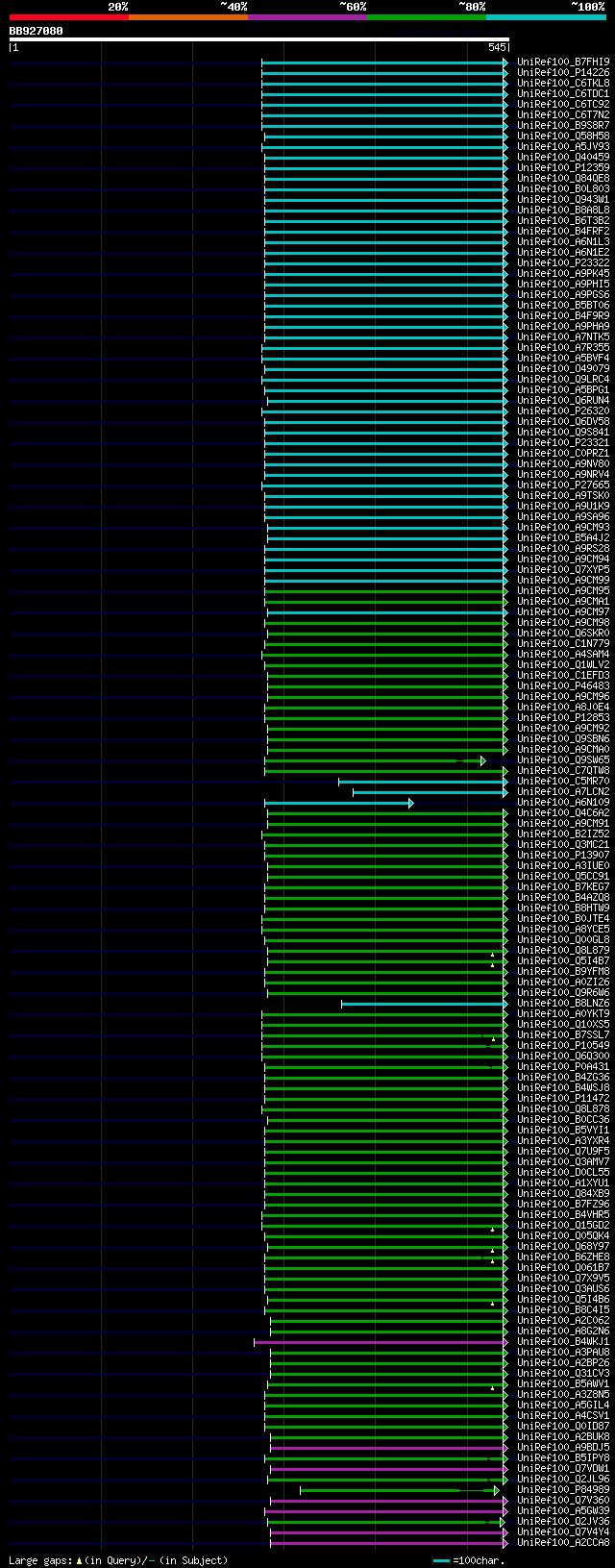The width and height of the screenshot is (615, 1568).
Task: Click hit label UniRef100_A7LCN2
Action: 563,791
